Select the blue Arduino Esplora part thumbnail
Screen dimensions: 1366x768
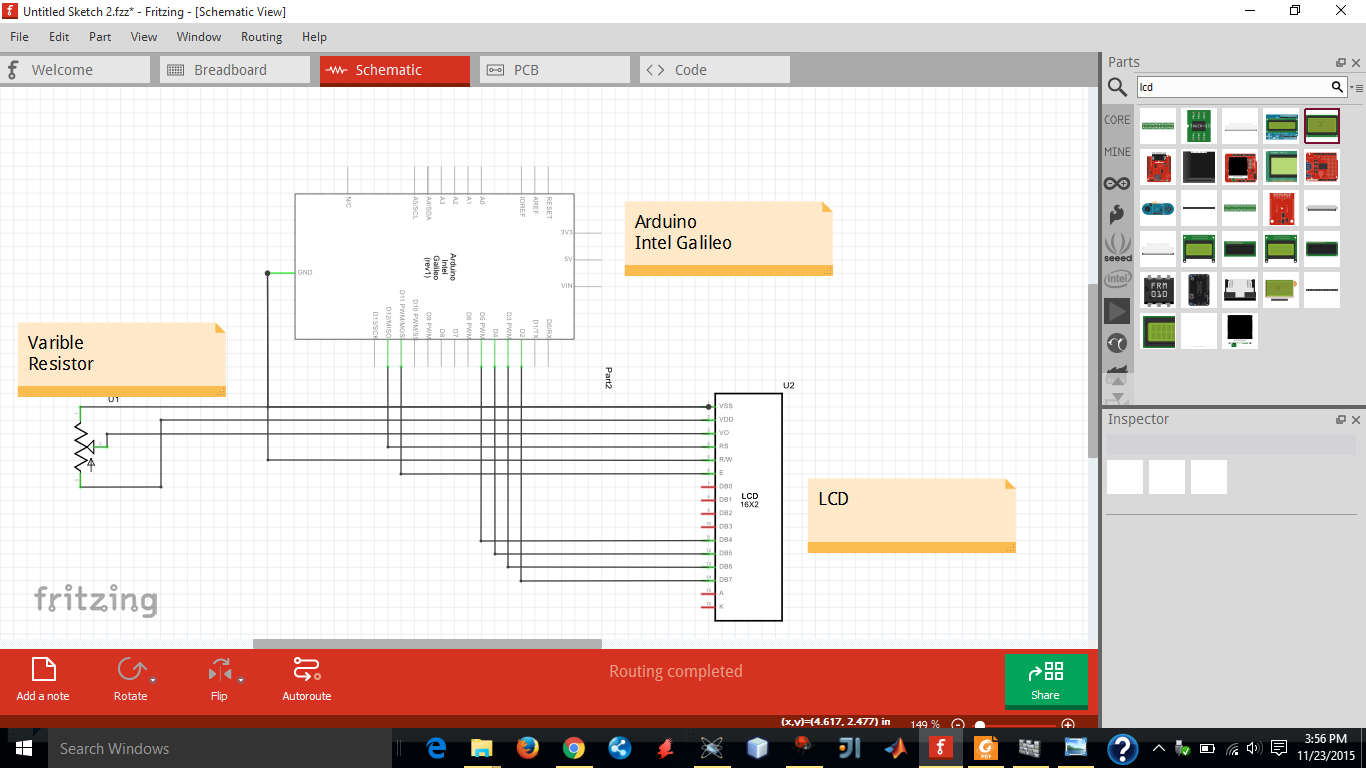coord(1158,208)
